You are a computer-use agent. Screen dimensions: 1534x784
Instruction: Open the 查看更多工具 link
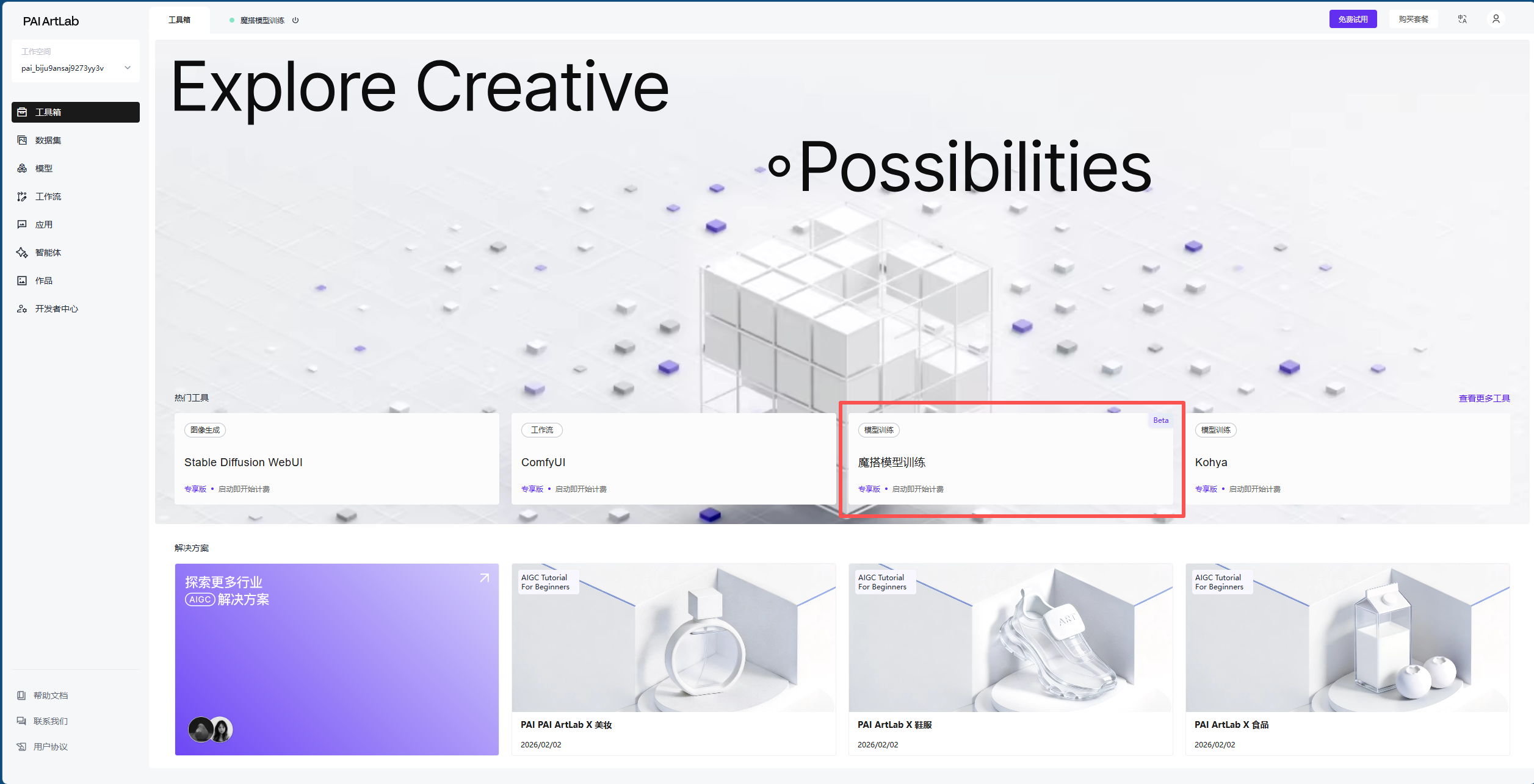click(1484, 398)
